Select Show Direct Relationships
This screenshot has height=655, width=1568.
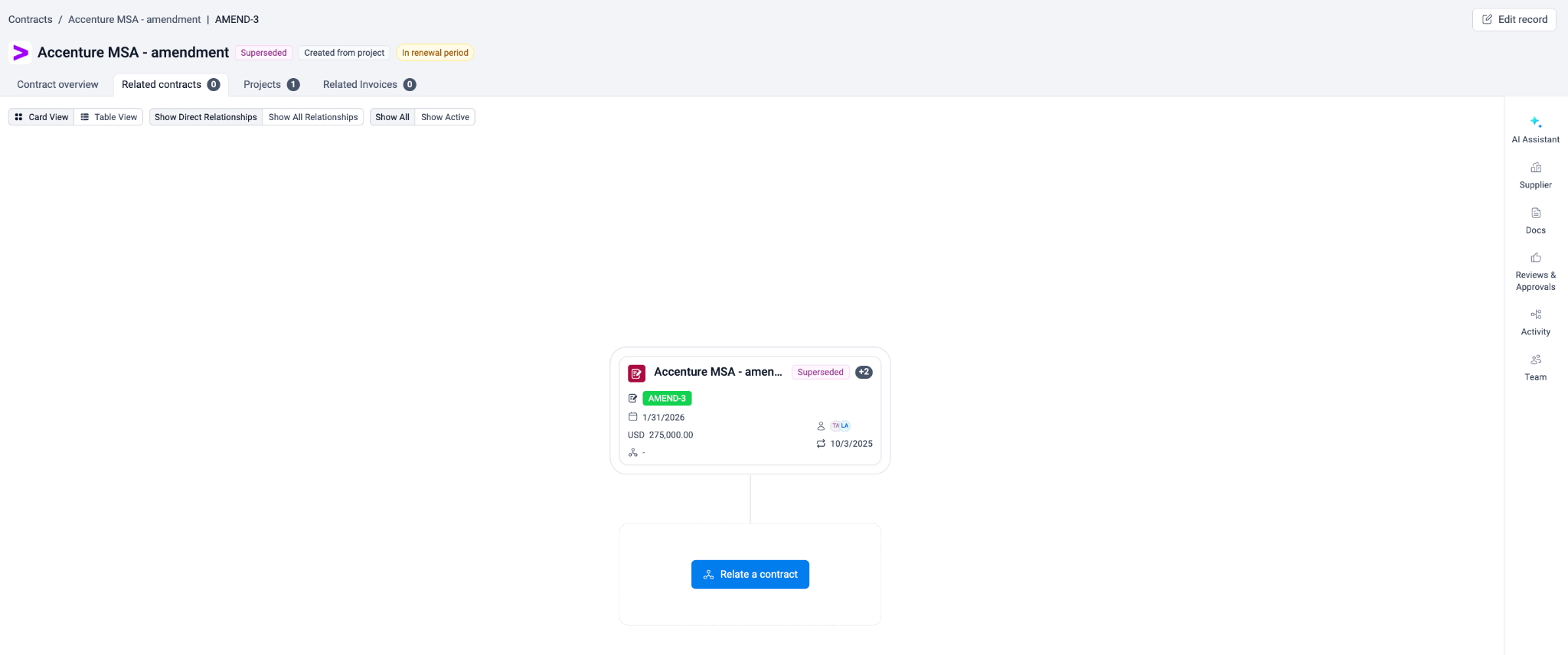point(206,117)
